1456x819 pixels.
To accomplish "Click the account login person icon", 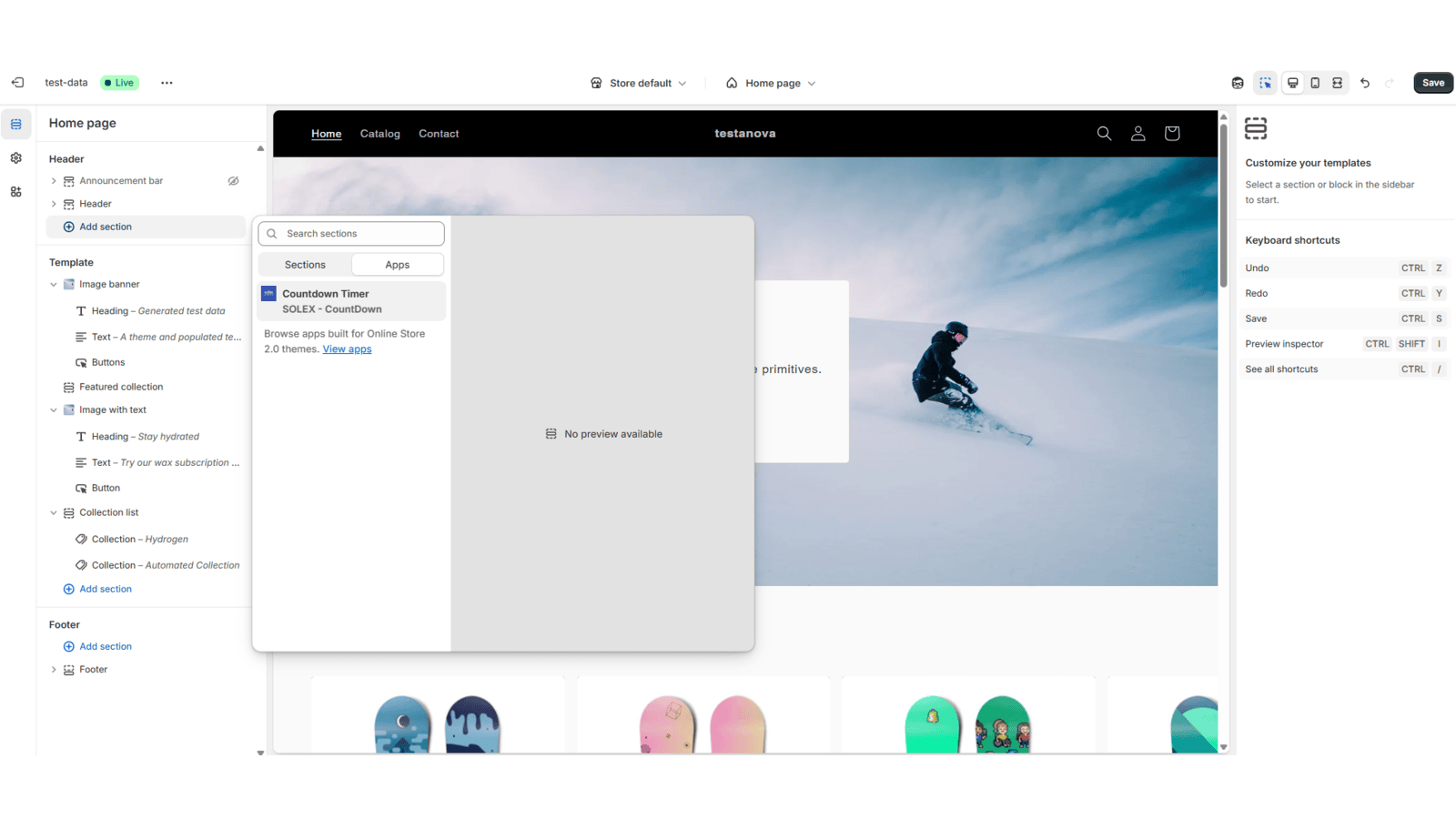I will pyautogui.click(x=1137, y=134).
